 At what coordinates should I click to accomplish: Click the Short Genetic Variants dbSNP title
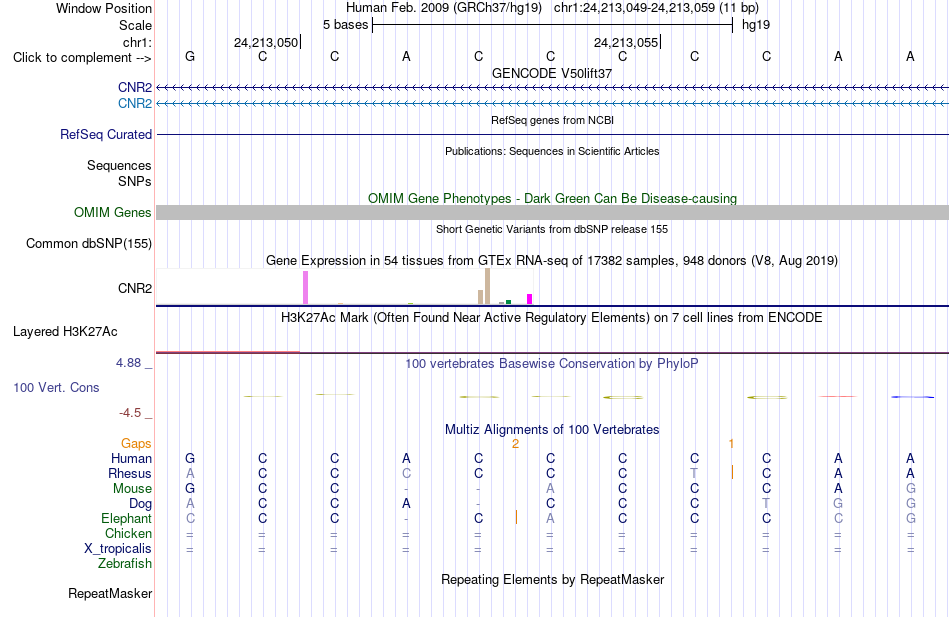(x=552, y=229)
